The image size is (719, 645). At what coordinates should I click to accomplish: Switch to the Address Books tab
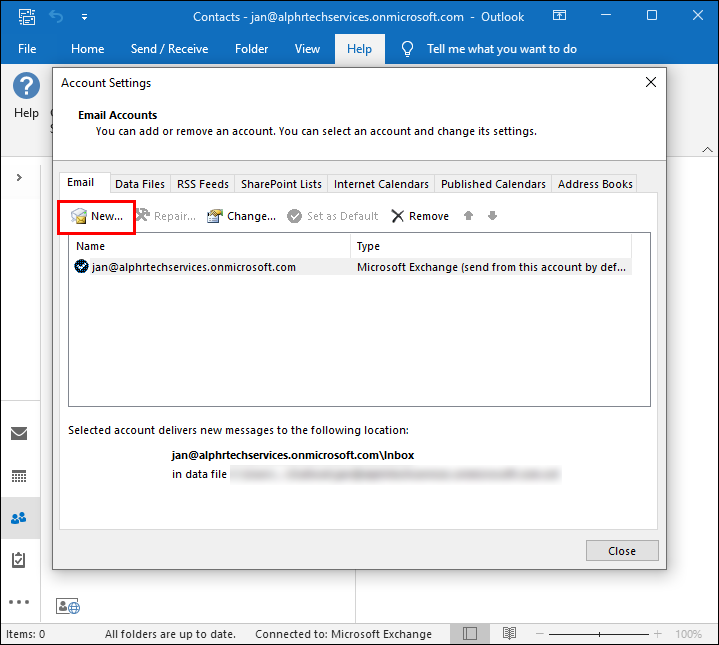[595, 184]
